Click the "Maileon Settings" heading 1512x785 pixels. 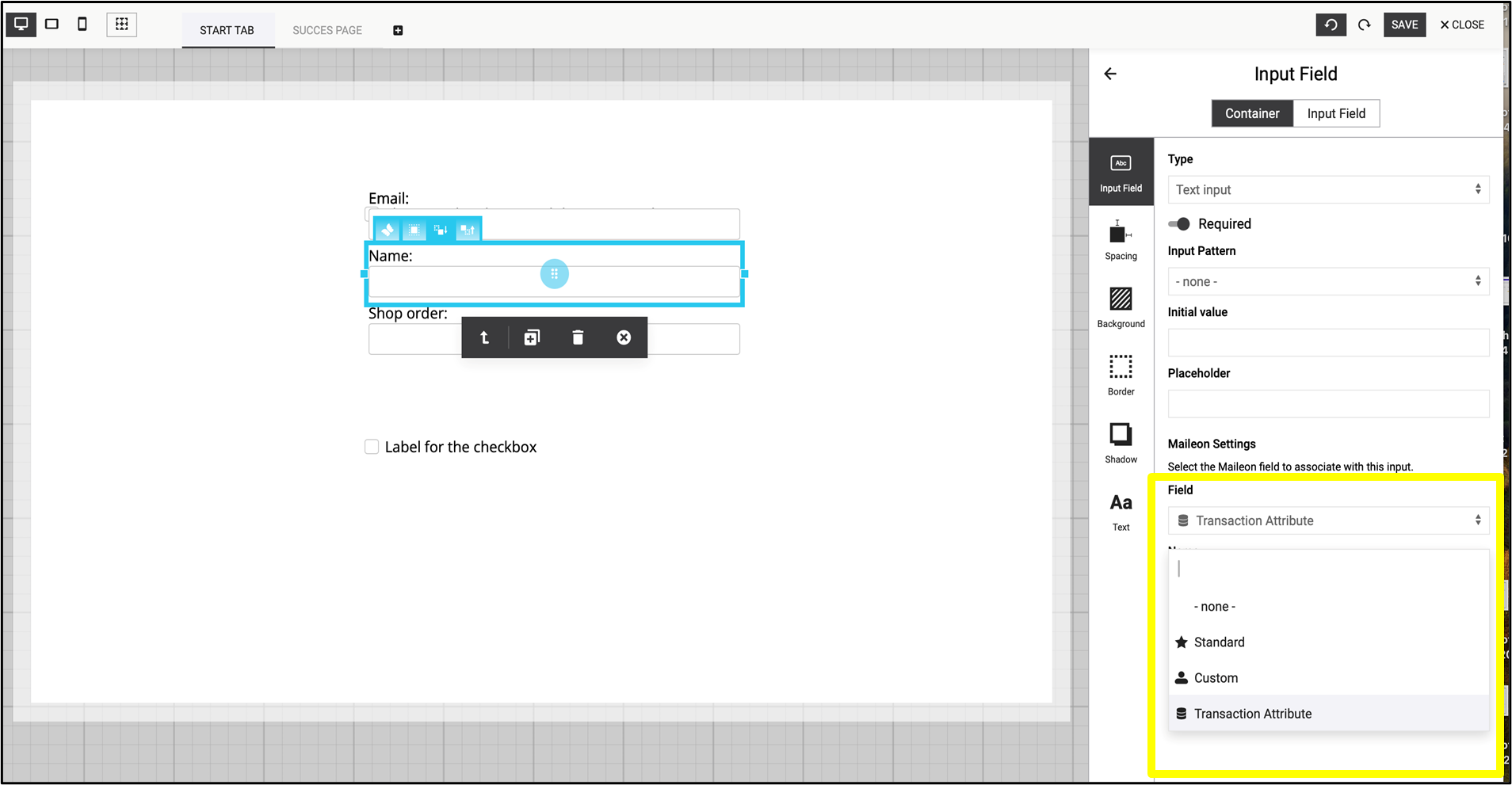tap(1212, 444)
